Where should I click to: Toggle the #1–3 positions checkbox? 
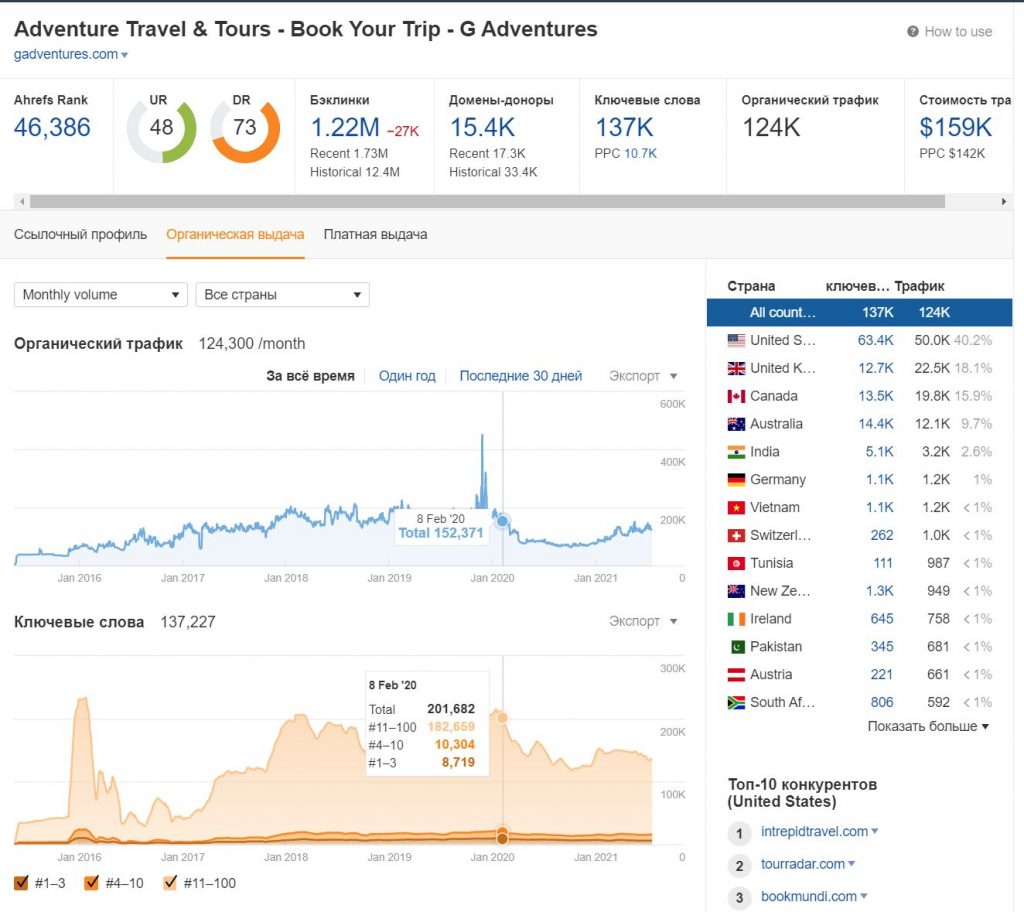pyautogui.click(x=21, y=883)
